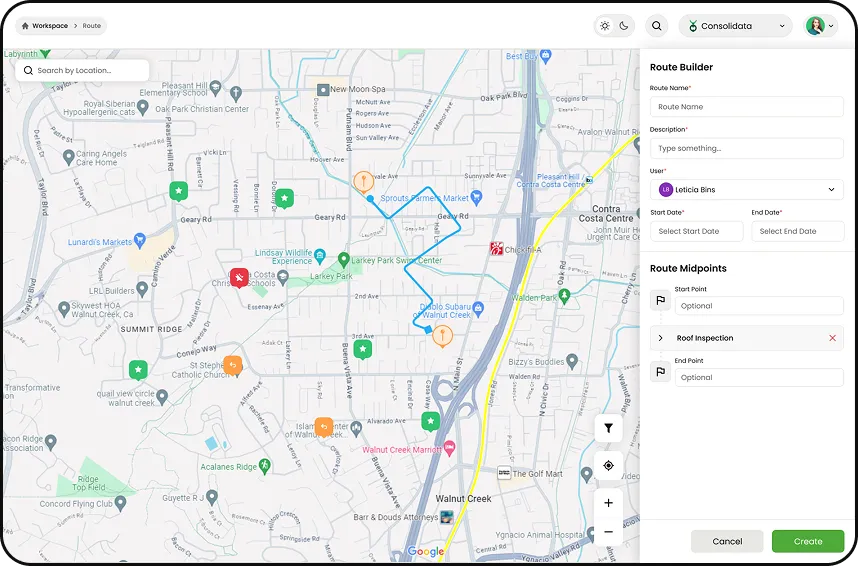Zoom out the map with minus
Image resolution: width=858 pixels, height=566 pixels.
point(608,532)
